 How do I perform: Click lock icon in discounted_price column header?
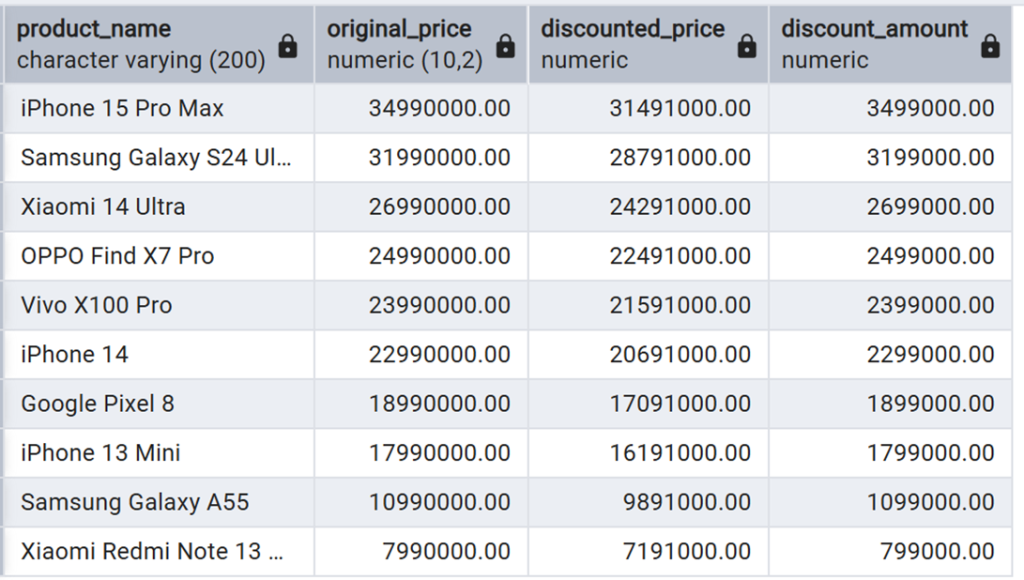[x=747, y=46]
